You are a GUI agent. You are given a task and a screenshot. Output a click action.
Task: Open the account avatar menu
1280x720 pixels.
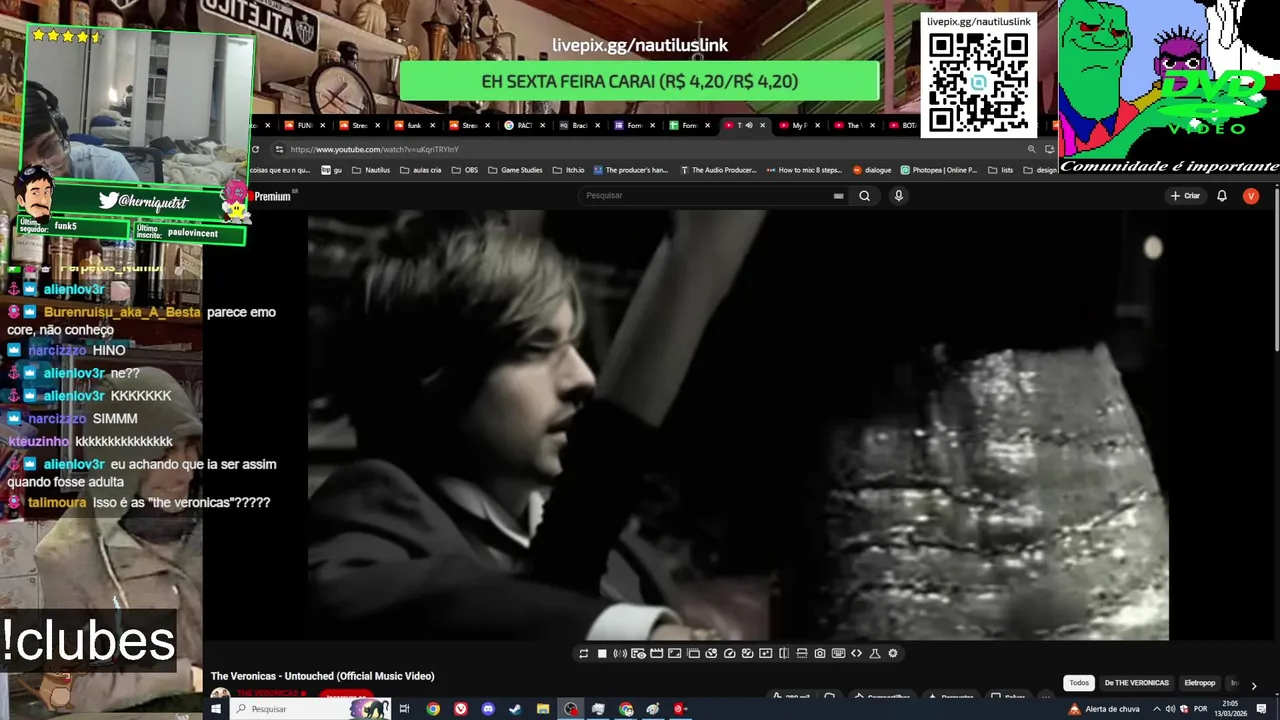1251,196
